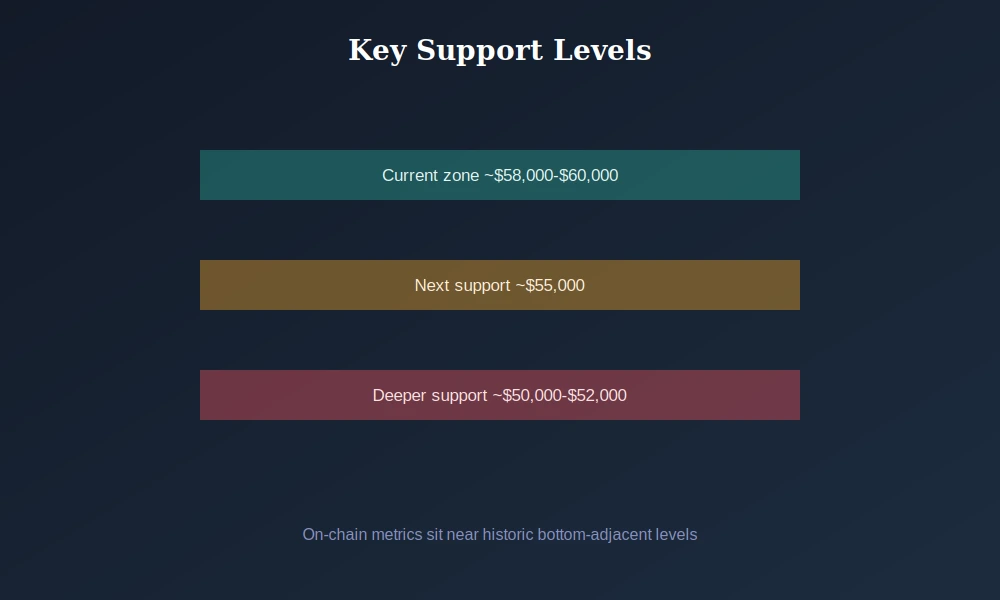
Task: Click the ~$55,000 price label
Action: click(x=550, y=285)
